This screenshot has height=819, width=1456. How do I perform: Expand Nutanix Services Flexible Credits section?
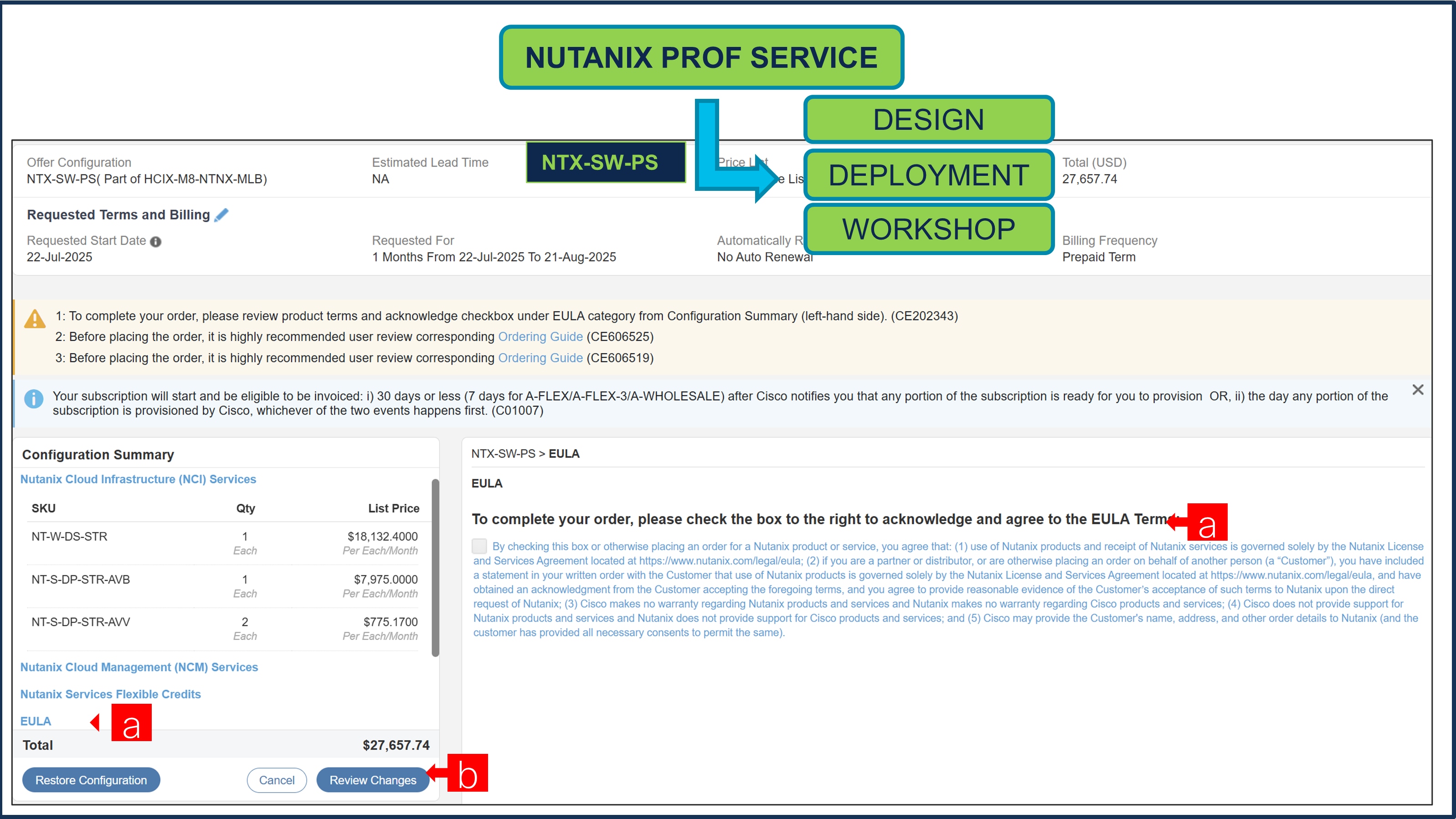pyautogui.click(x=110, y=694)
